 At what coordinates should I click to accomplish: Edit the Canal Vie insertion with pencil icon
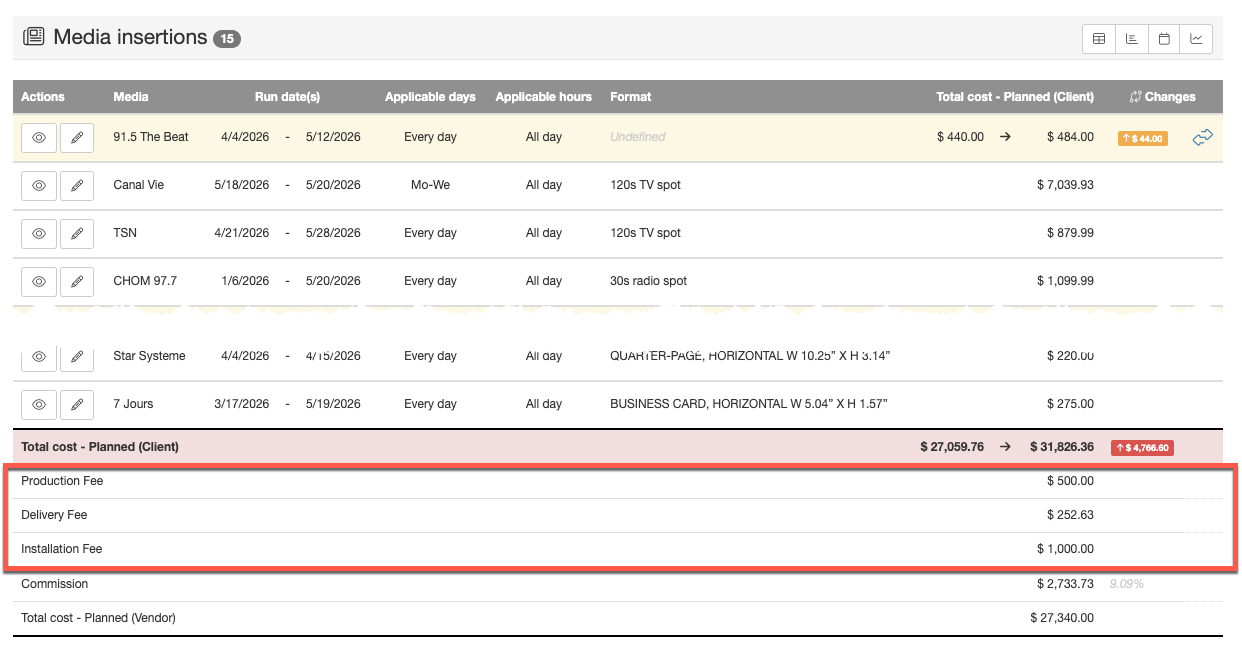coord(77,185)
